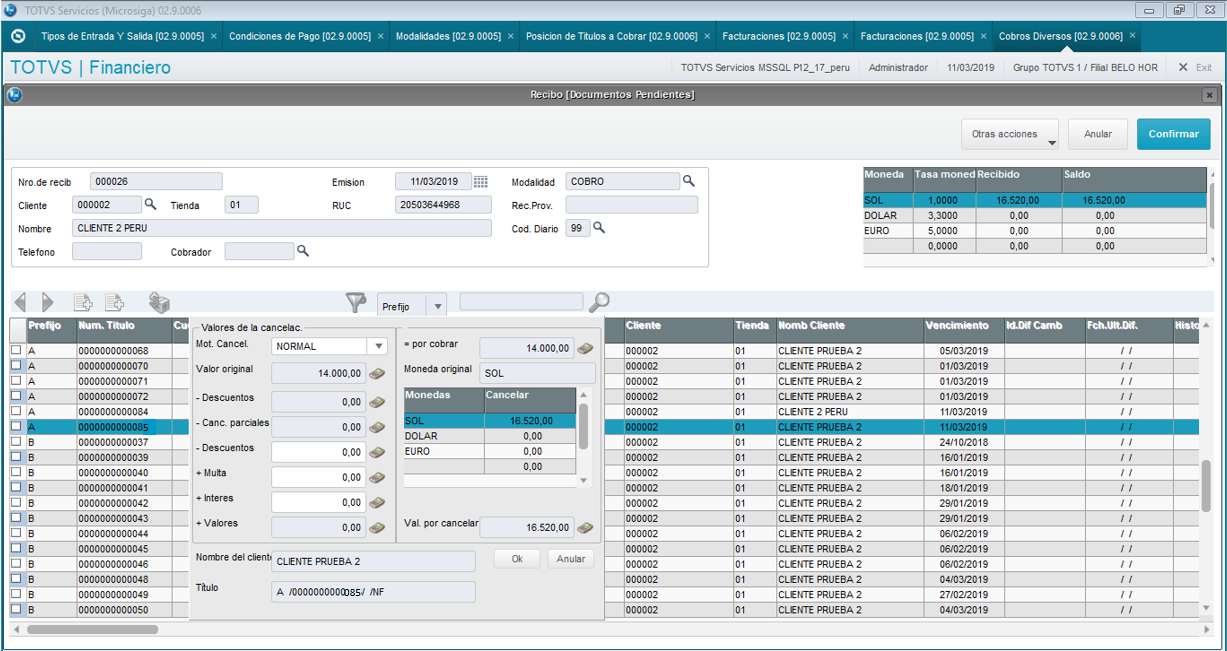Image resolution: width=1227 pixels, height=651 pixels.
Task: Open calculator beside the Interes field
Action: coord(377,502)
